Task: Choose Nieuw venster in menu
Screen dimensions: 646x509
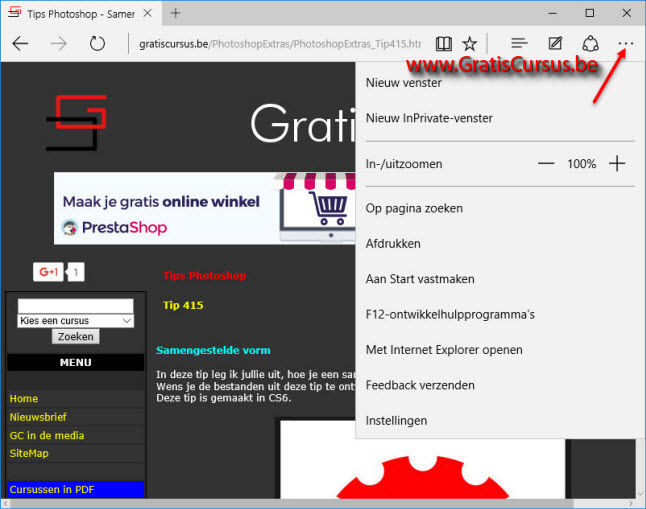Action: click(404, 83)
